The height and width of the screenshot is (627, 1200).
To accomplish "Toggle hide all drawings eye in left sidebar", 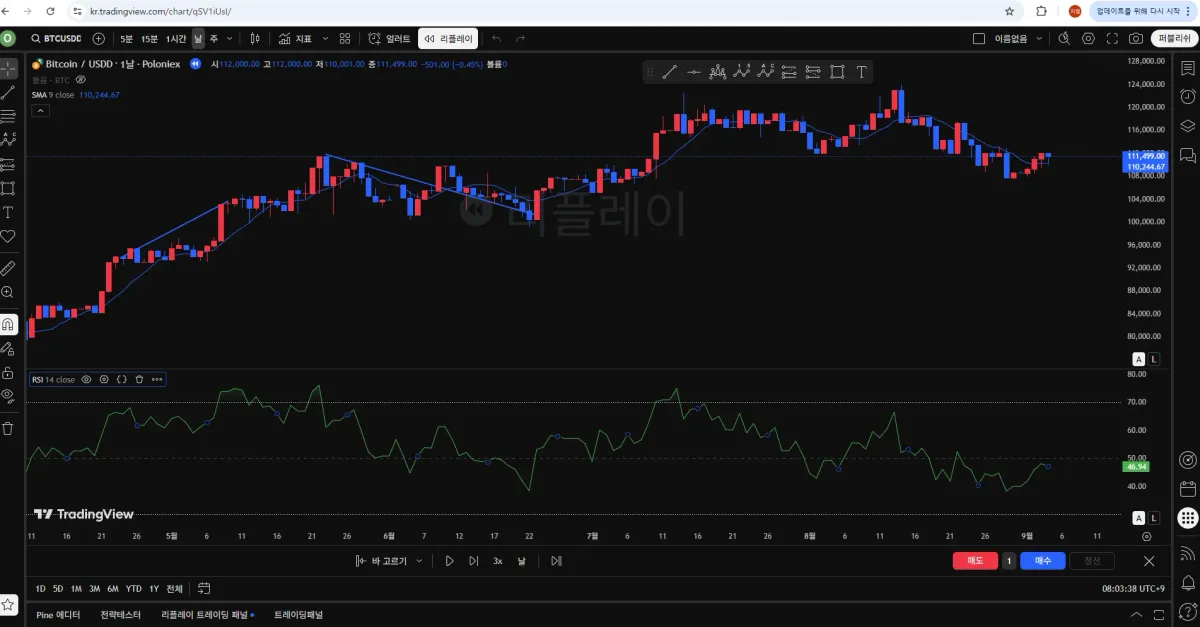I will click(8, 395).
